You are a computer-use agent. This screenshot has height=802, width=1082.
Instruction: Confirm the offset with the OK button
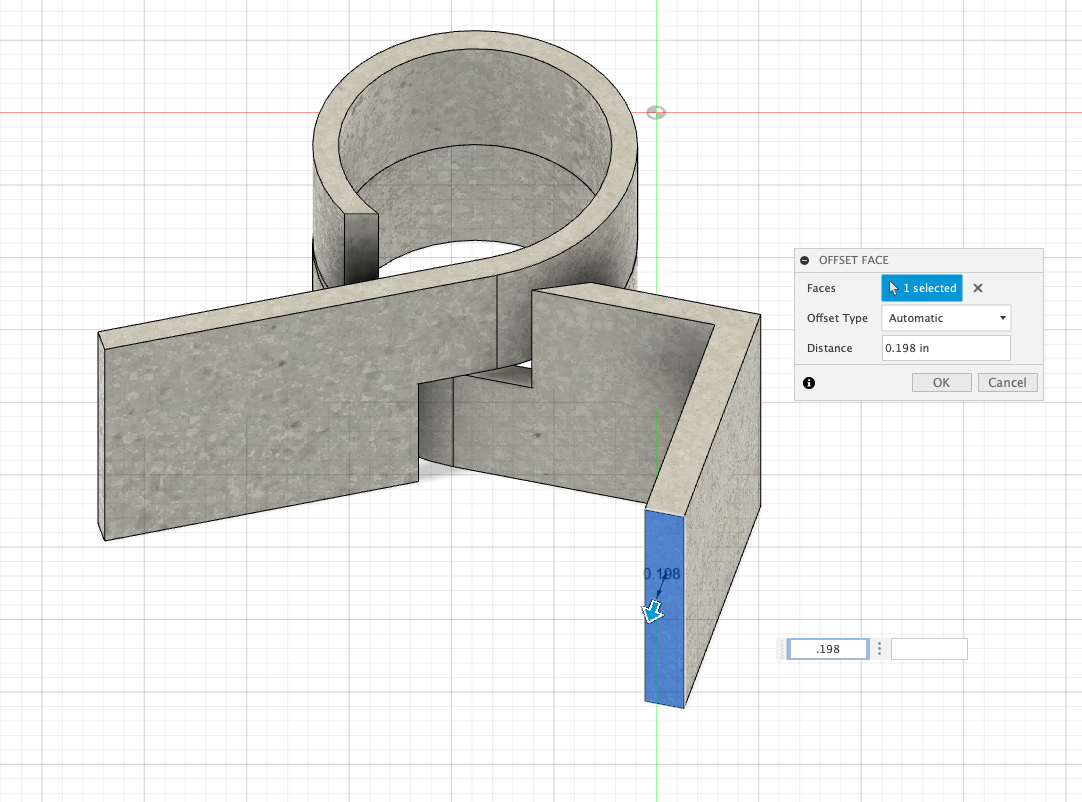(x=941, y=382)
